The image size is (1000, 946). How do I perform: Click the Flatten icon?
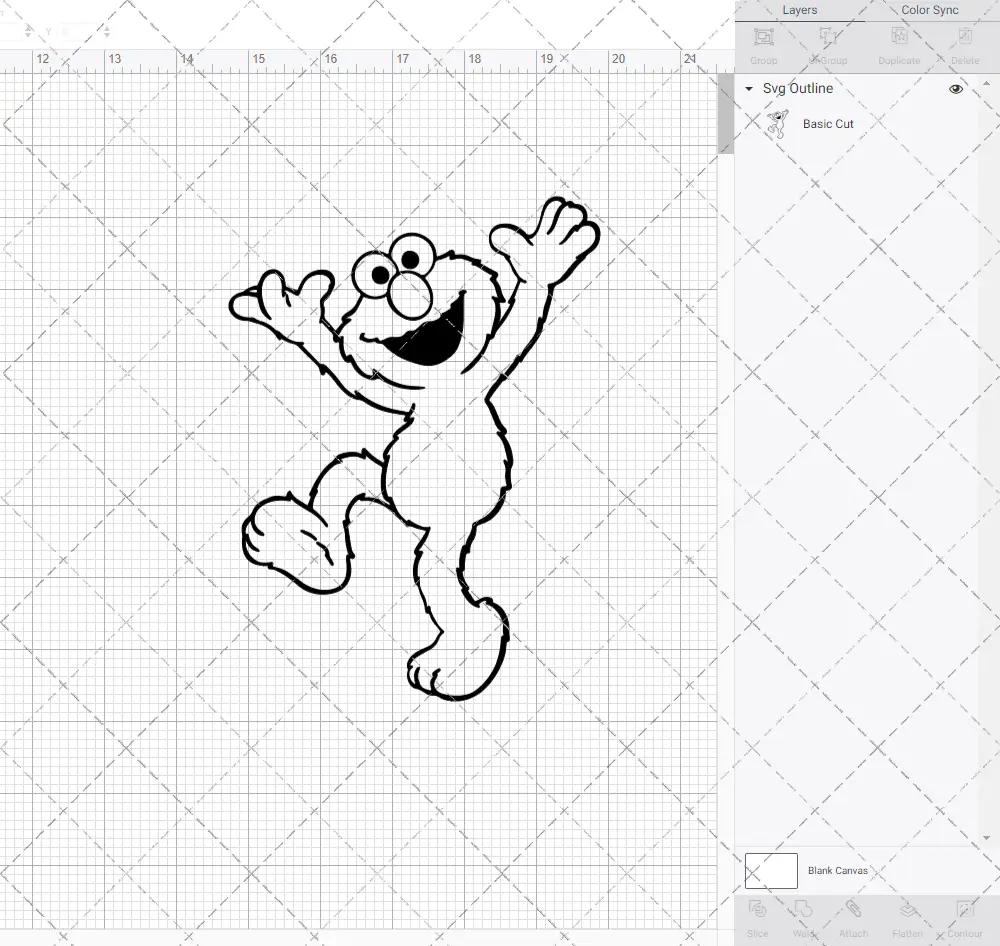pos(906,915)
